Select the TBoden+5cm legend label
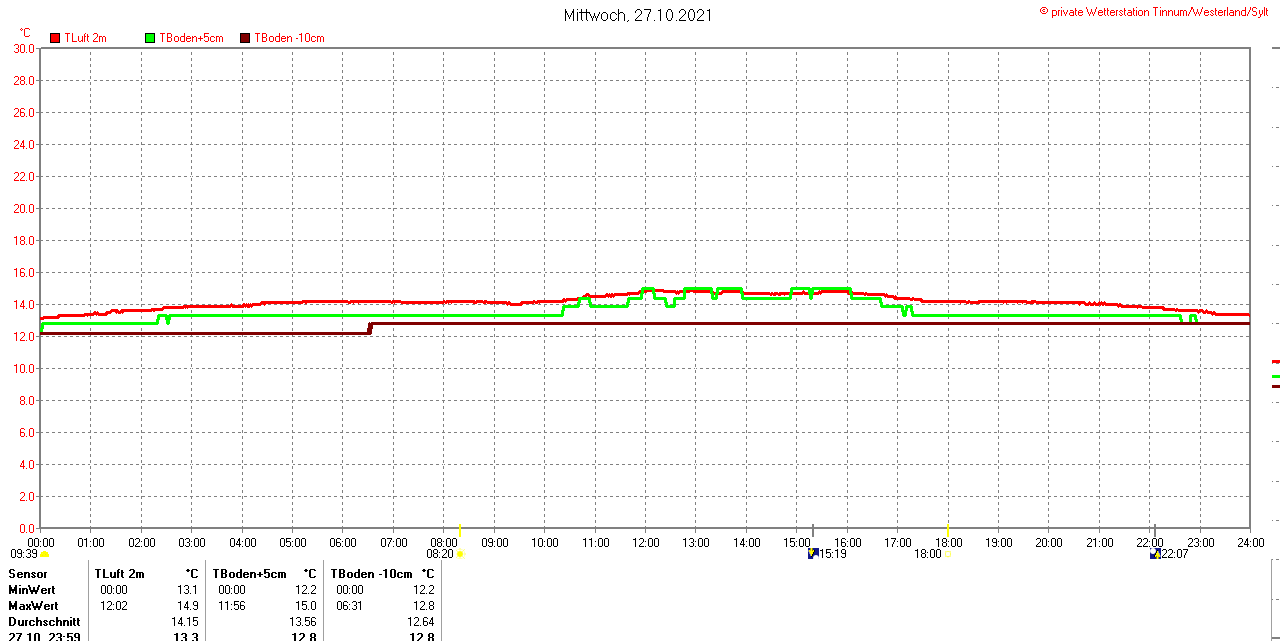 pyautogui.click(x=191, y=38)
